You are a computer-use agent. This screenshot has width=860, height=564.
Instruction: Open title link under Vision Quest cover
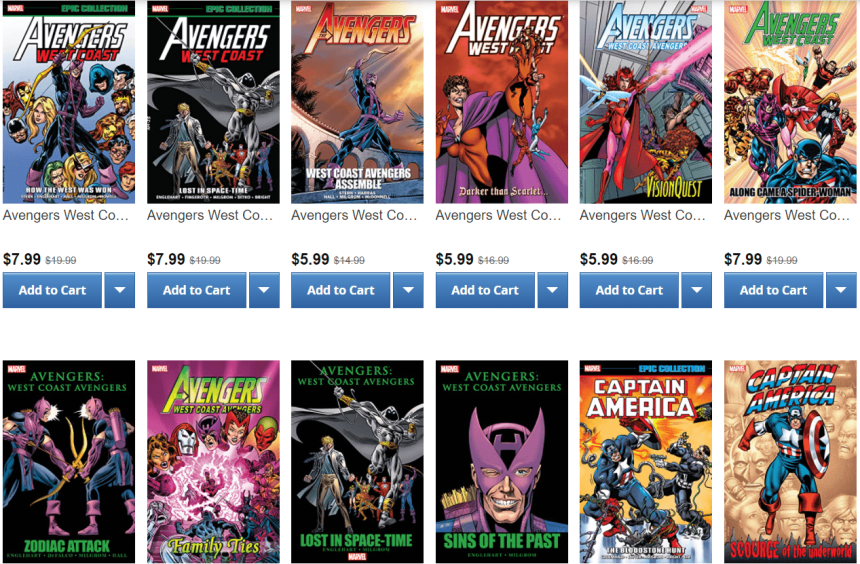coord(642,215)
